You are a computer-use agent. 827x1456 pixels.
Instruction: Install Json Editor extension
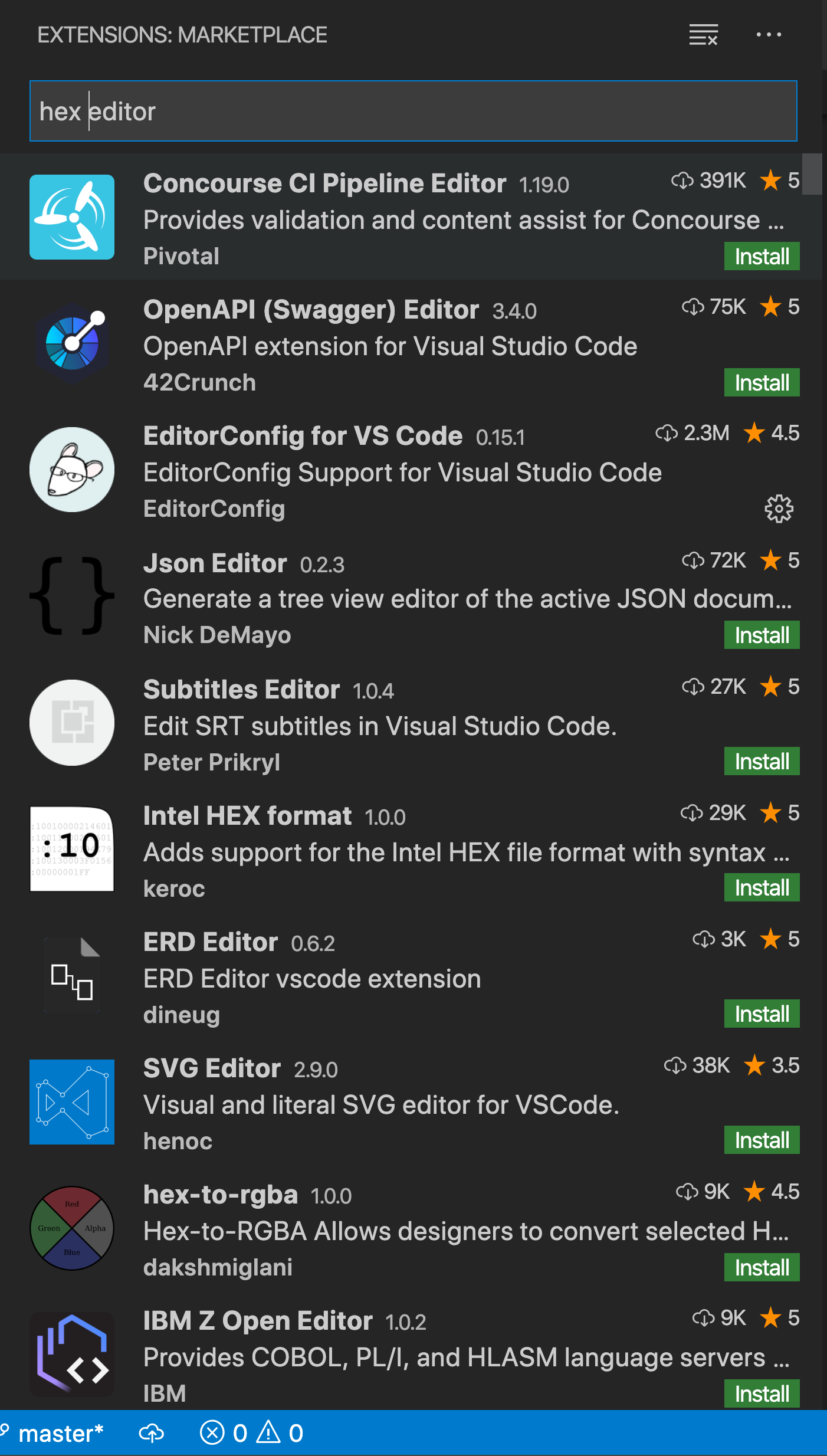point(762,635)
